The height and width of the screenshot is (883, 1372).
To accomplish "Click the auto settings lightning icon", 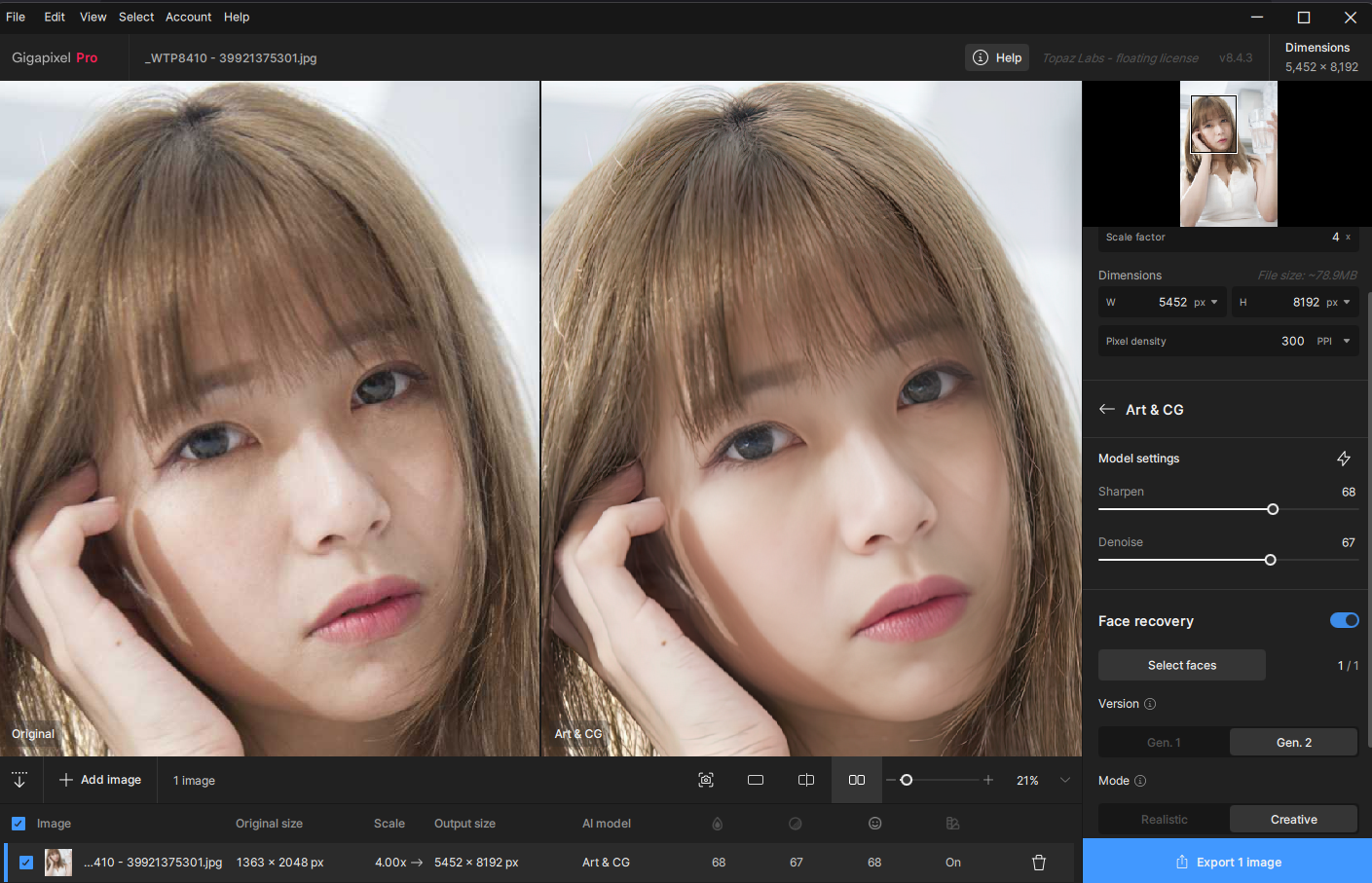I will [x=1344, y=459].
